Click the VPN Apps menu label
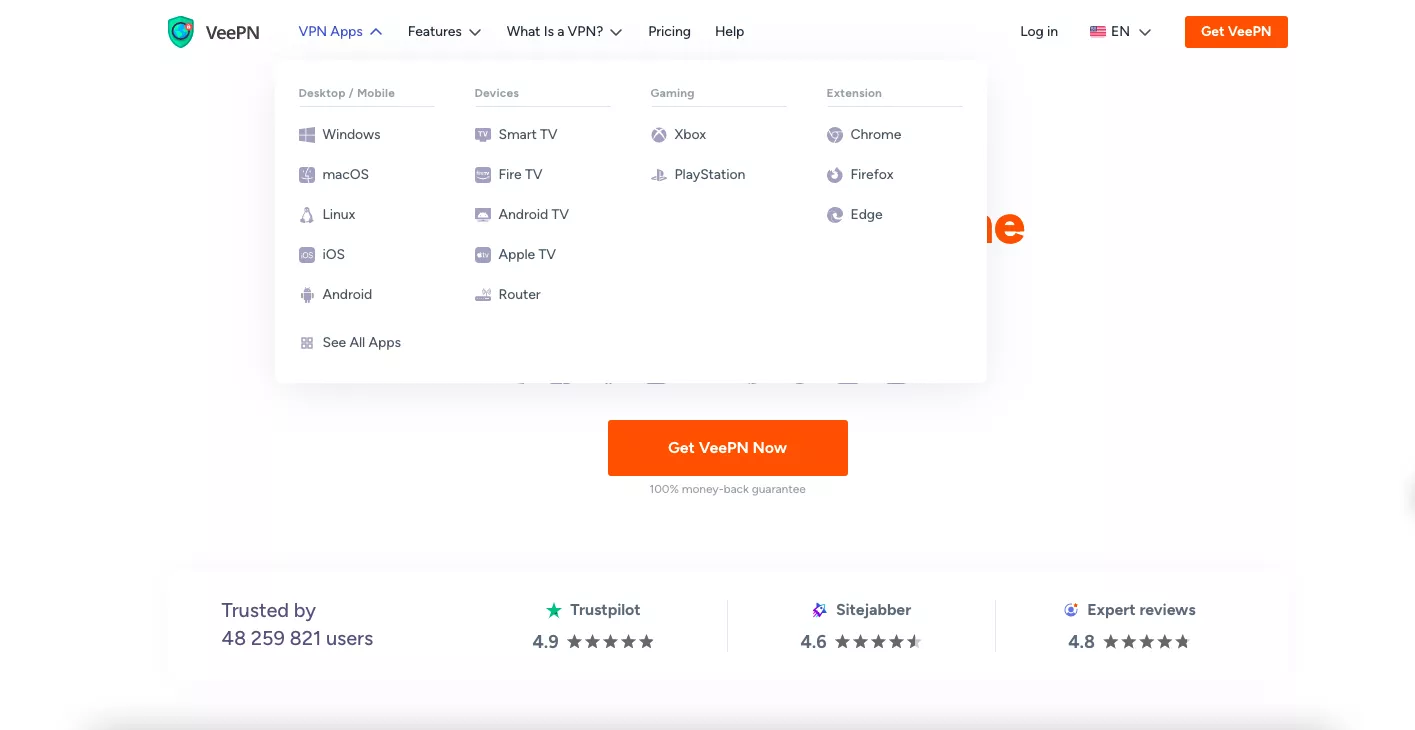 (x=331, y=32)
